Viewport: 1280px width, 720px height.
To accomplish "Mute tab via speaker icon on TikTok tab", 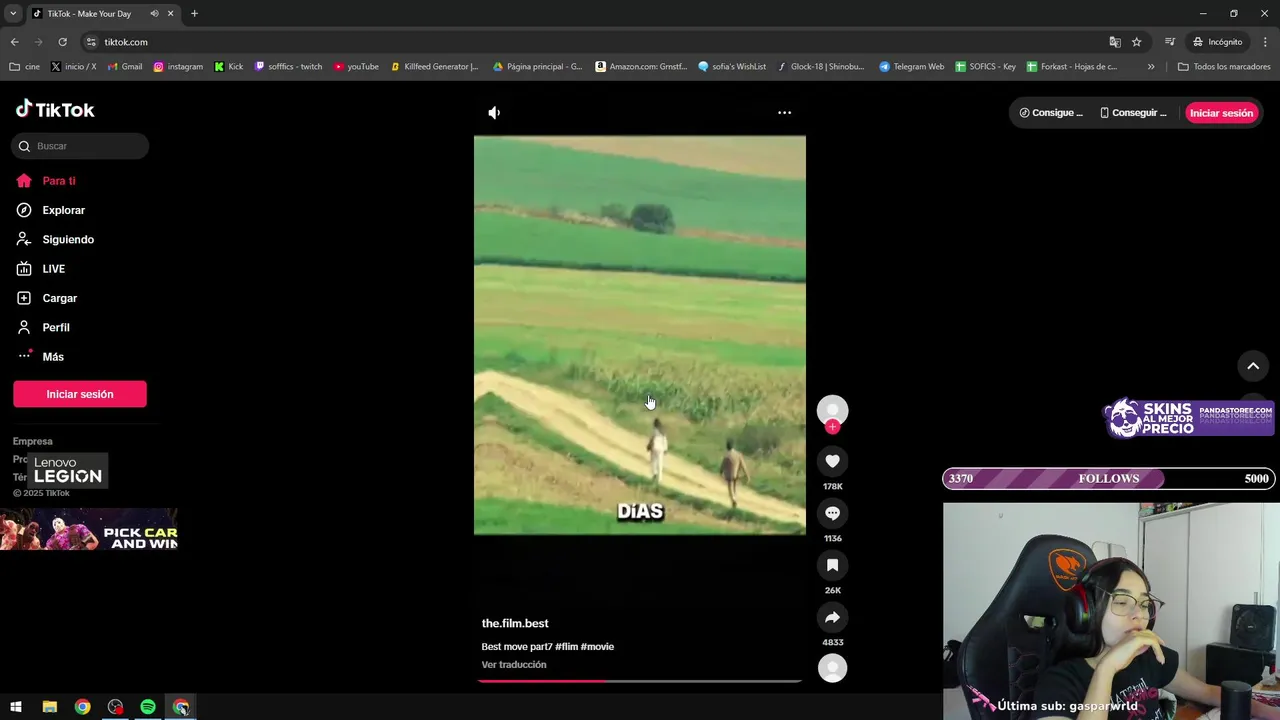I will (x=154, y=14).
